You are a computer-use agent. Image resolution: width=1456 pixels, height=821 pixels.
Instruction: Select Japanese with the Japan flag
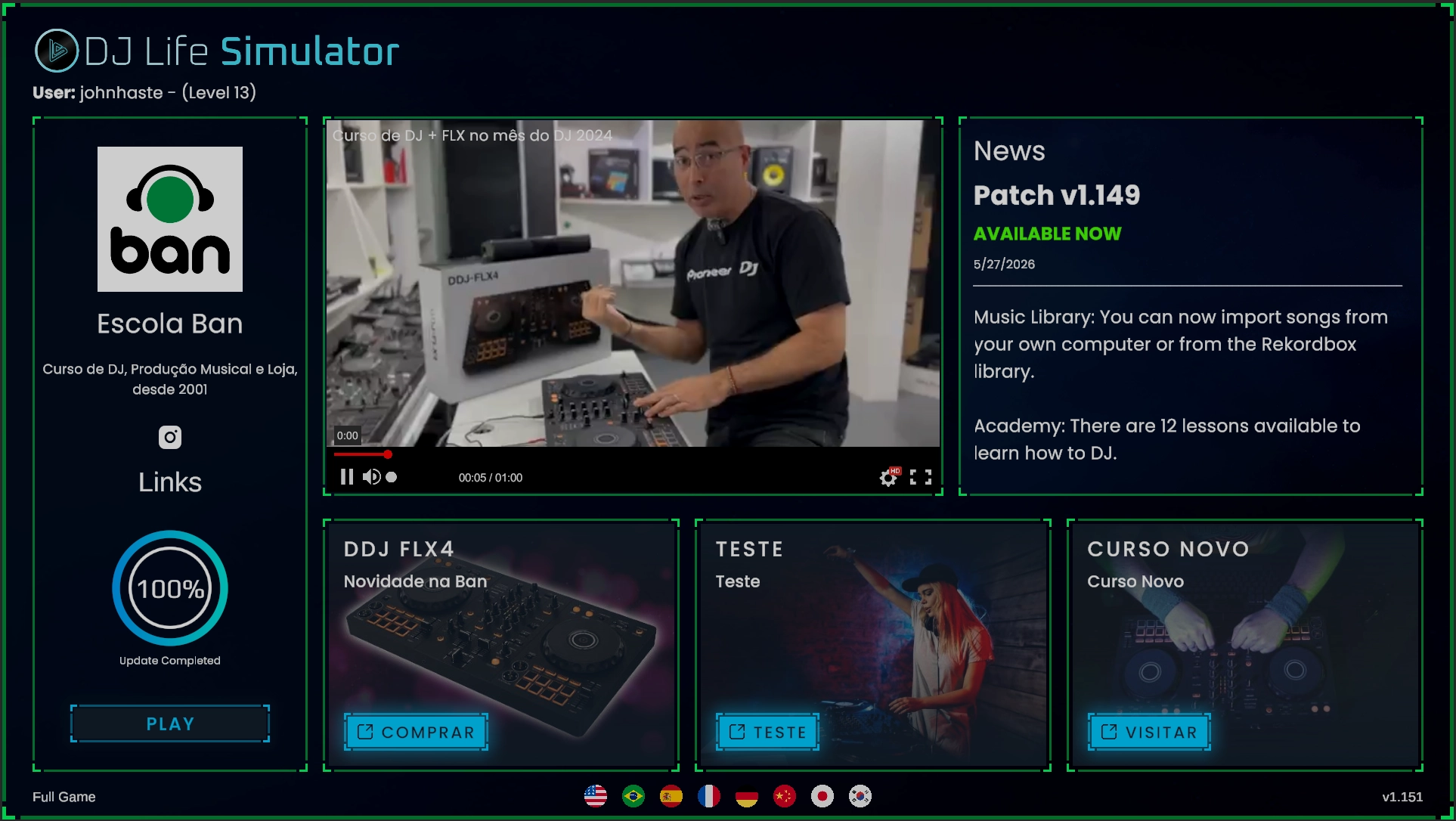(822, 796)
